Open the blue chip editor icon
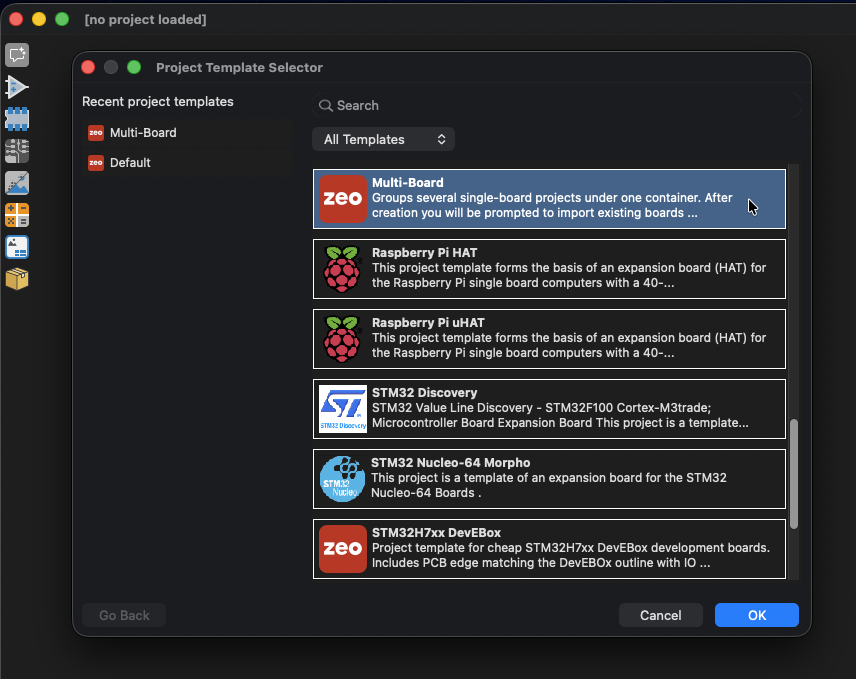The image size is (856, 679). coord(17,119)
